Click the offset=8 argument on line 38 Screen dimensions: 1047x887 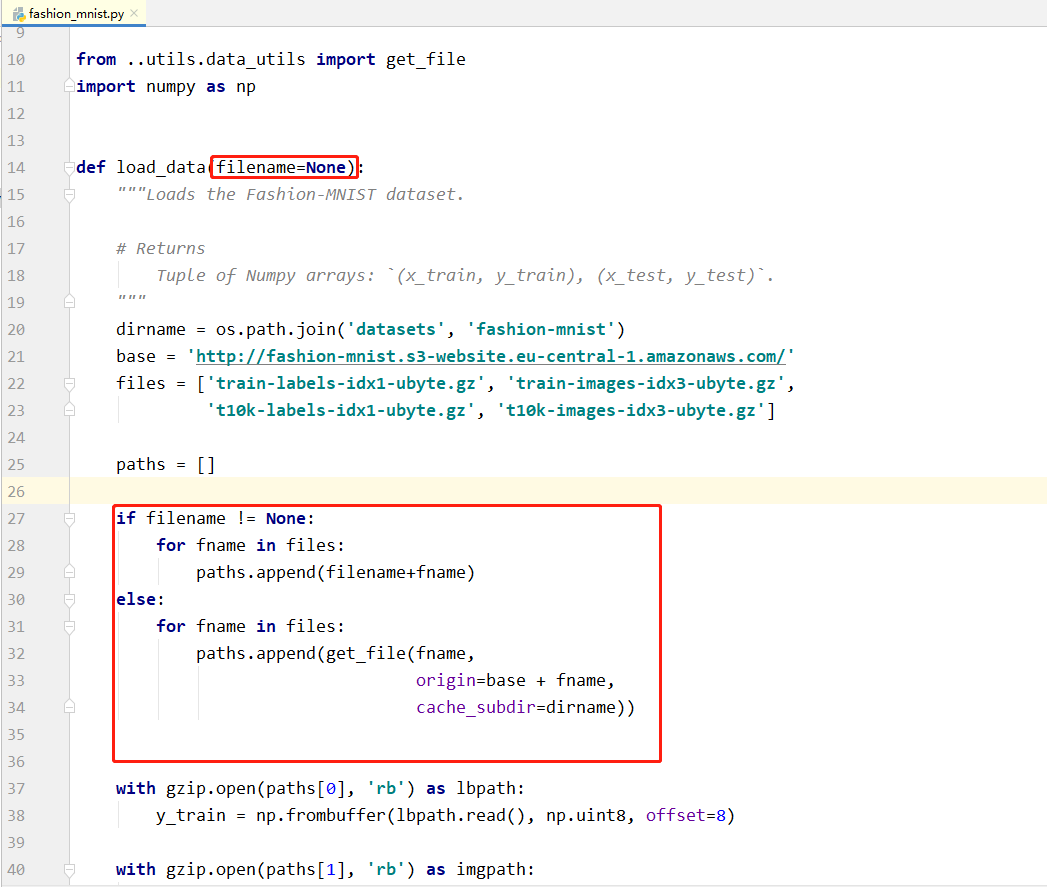pyautogui.click(x=685, y=816)
